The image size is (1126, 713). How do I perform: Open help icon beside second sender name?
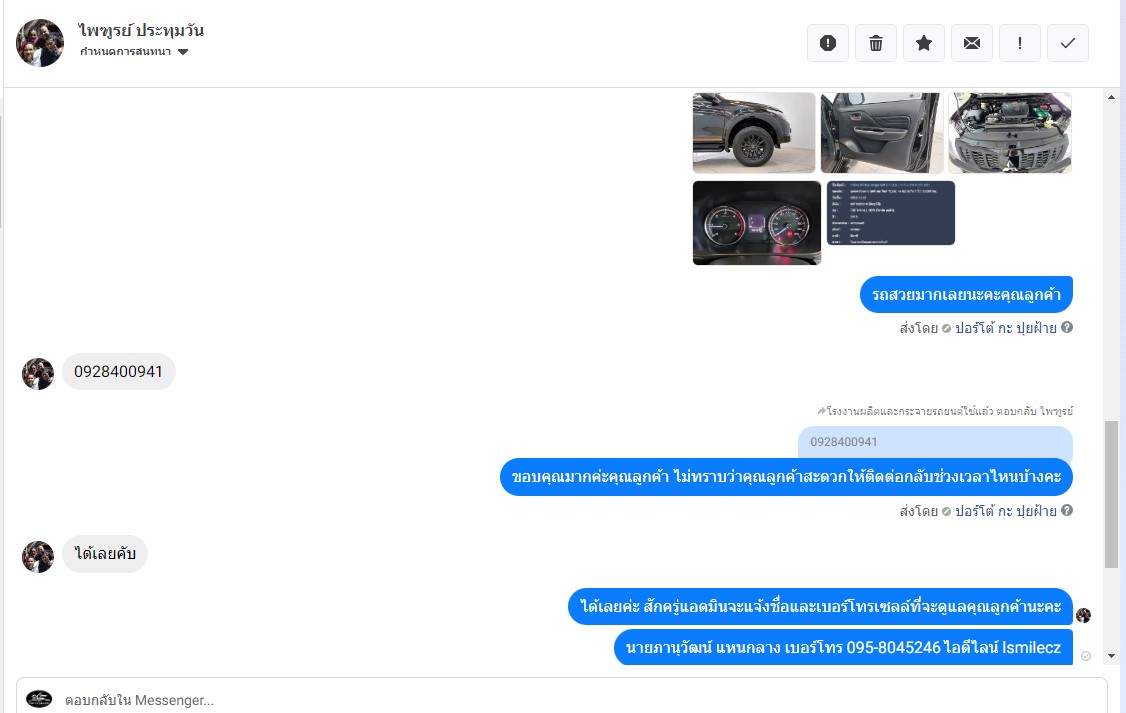pos(1067,511)
